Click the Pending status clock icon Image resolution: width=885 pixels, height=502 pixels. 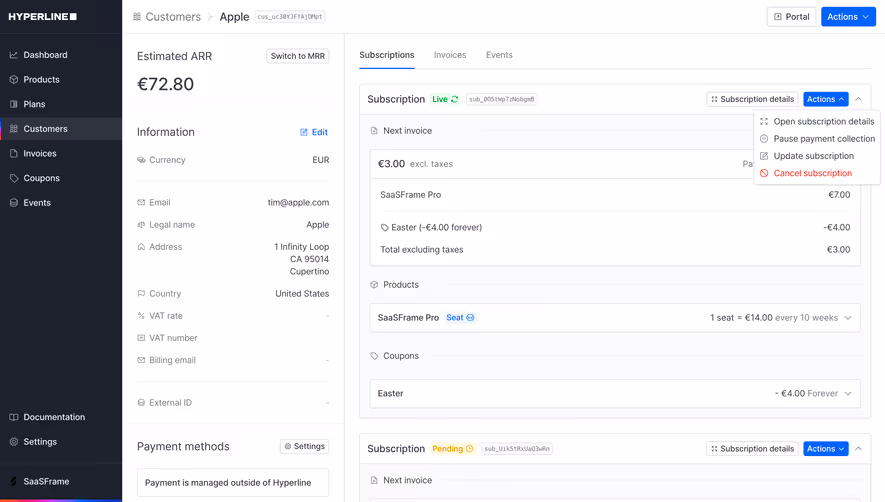coord(470,449)
